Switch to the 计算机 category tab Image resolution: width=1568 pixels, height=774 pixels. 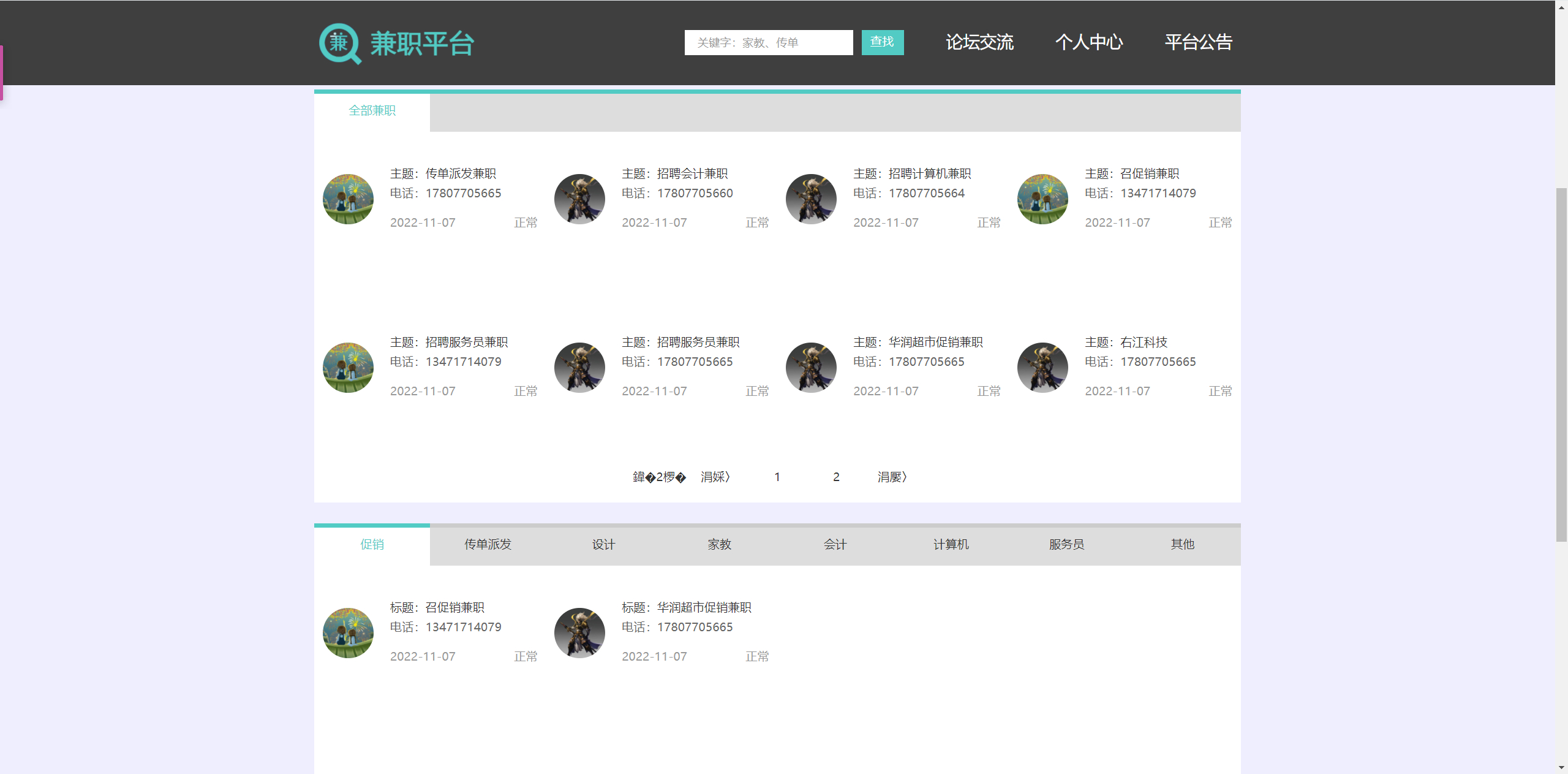[951, 544]
